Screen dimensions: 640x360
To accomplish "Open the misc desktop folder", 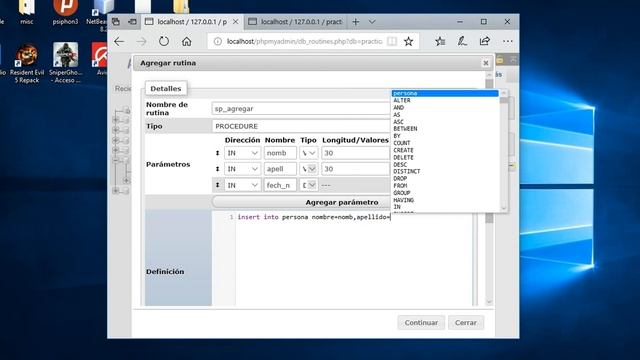I will click(27, 13).
